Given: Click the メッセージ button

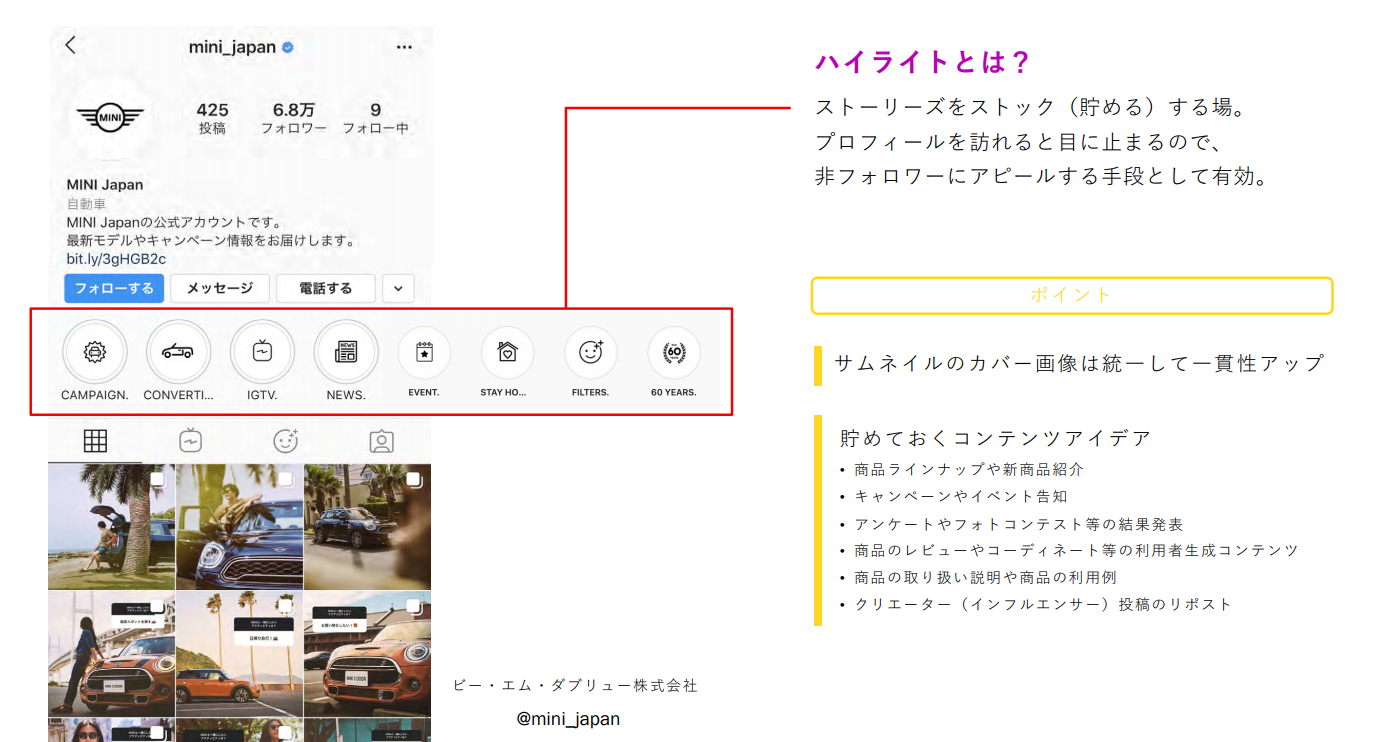Looking at the screenshot, I should click(x=219, y=288).
